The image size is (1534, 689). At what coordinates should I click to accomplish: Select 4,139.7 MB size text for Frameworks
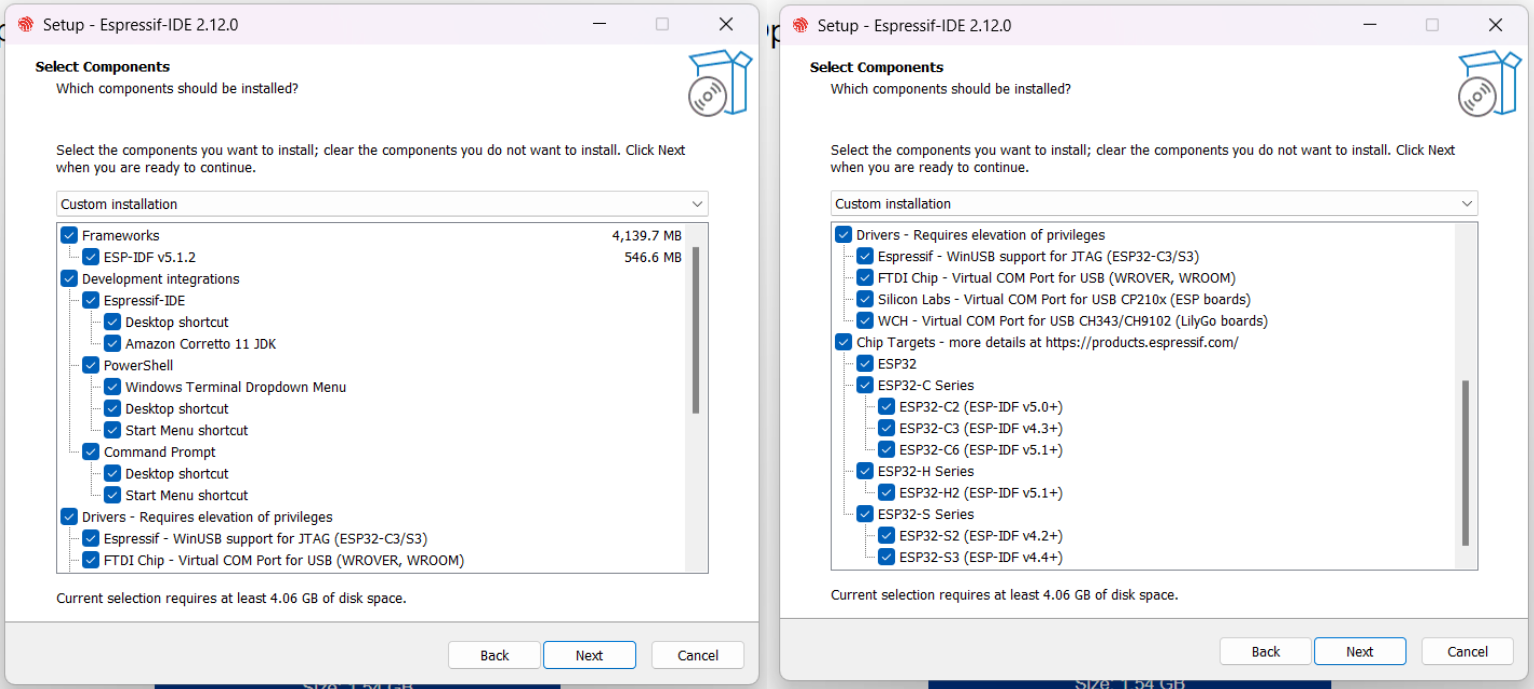pos(647,236)
